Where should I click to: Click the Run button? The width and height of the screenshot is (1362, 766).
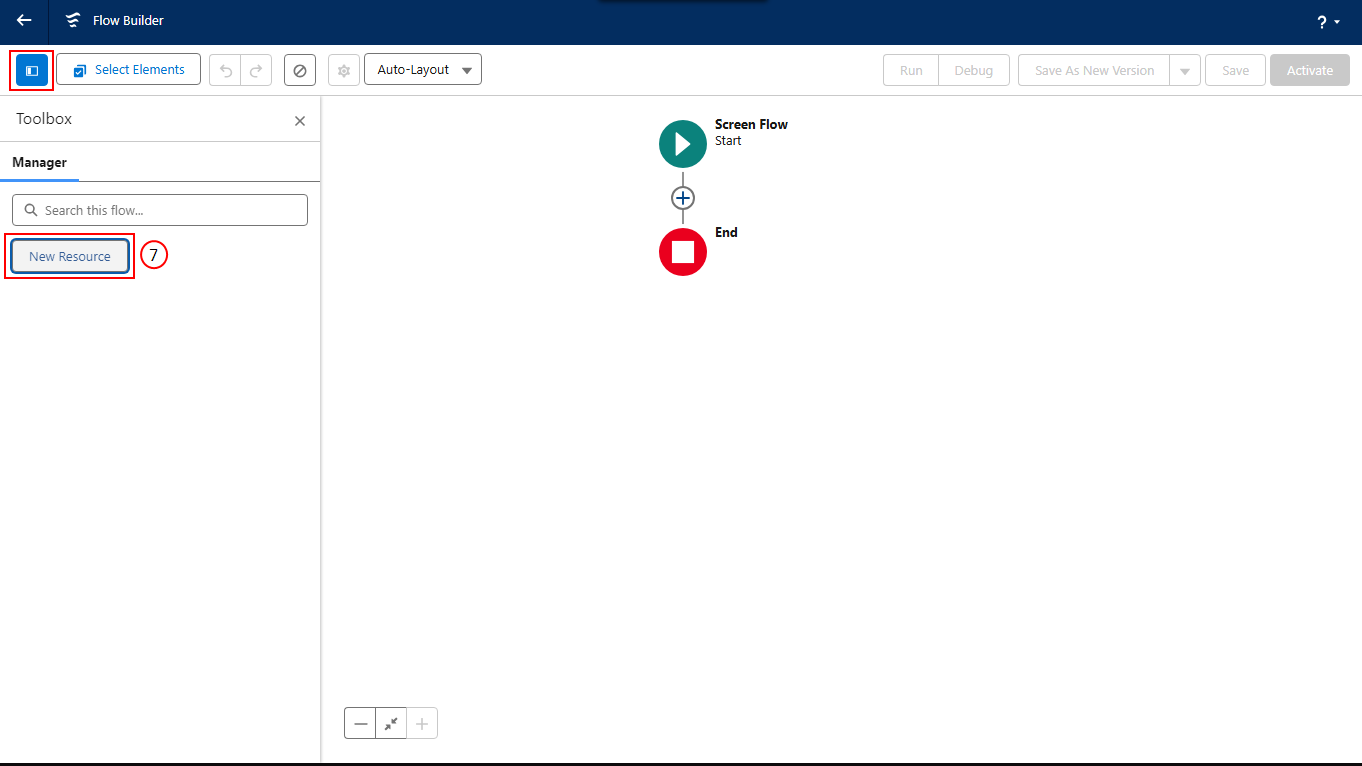click(911, 70)
